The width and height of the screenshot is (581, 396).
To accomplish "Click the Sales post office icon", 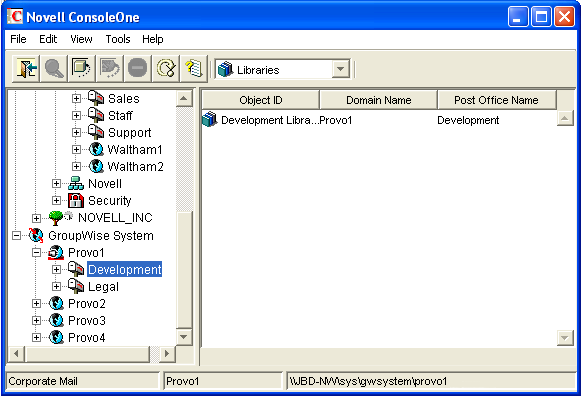I will coord(96,99).
